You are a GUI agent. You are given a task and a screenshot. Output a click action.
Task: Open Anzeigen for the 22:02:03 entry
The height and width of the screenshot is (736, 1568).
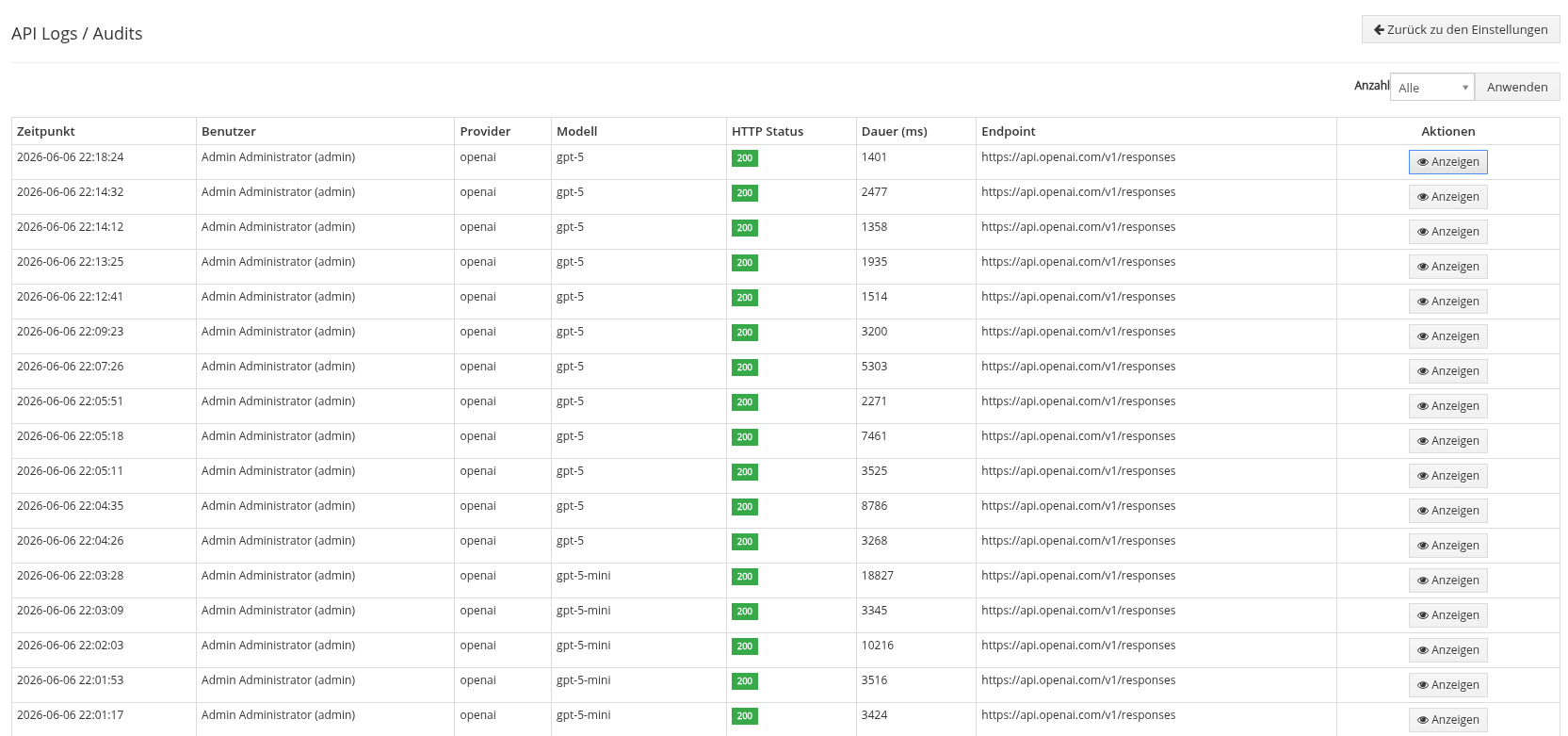click(x=1447, y=650)
